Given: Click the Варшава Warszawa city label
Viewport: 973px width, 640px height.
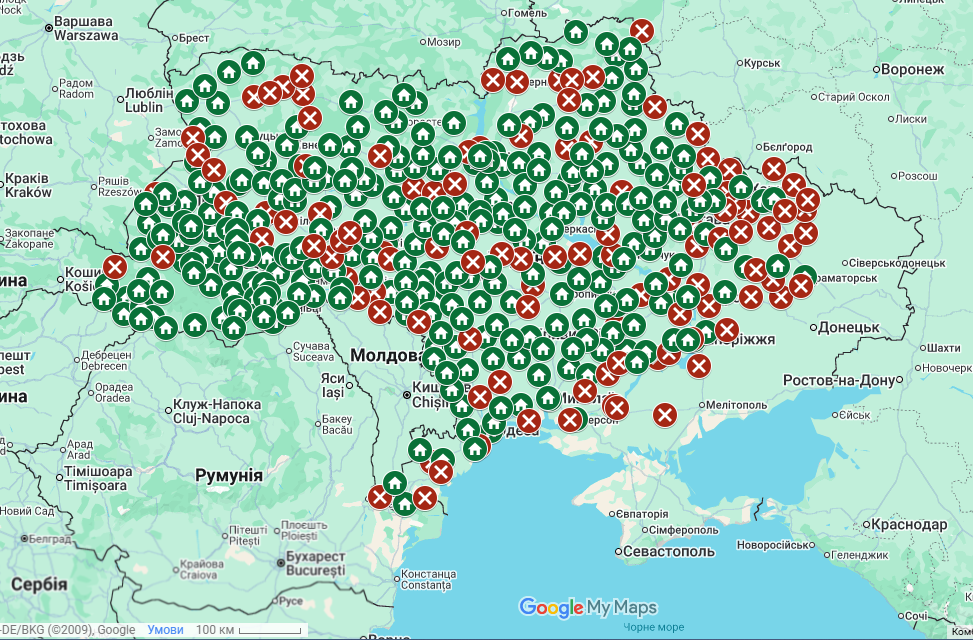Looking at the screenshot, I should point(85,29).
